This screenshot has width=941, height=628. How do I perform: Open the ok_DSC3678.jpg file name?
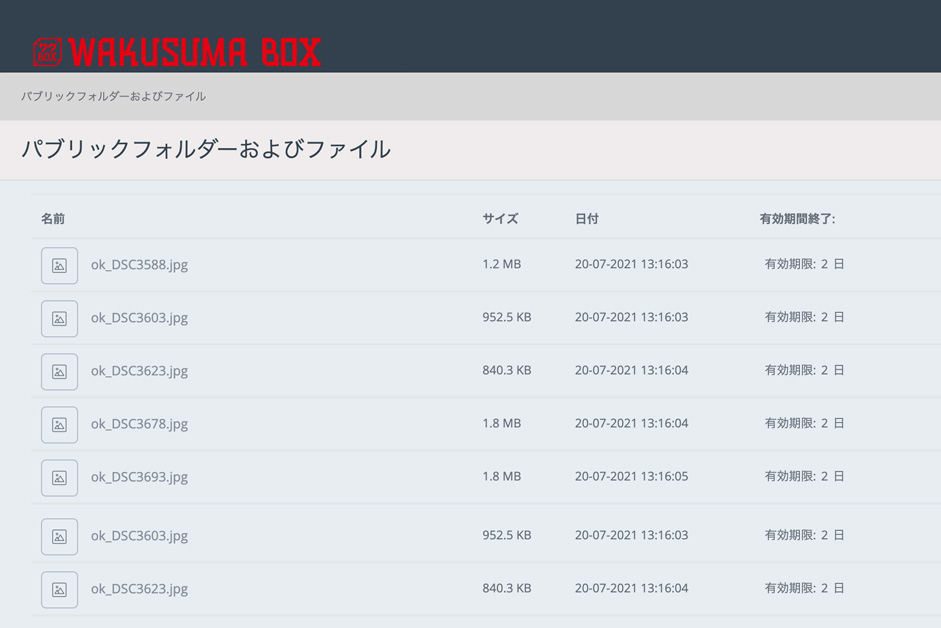click(x=139, y=424)
